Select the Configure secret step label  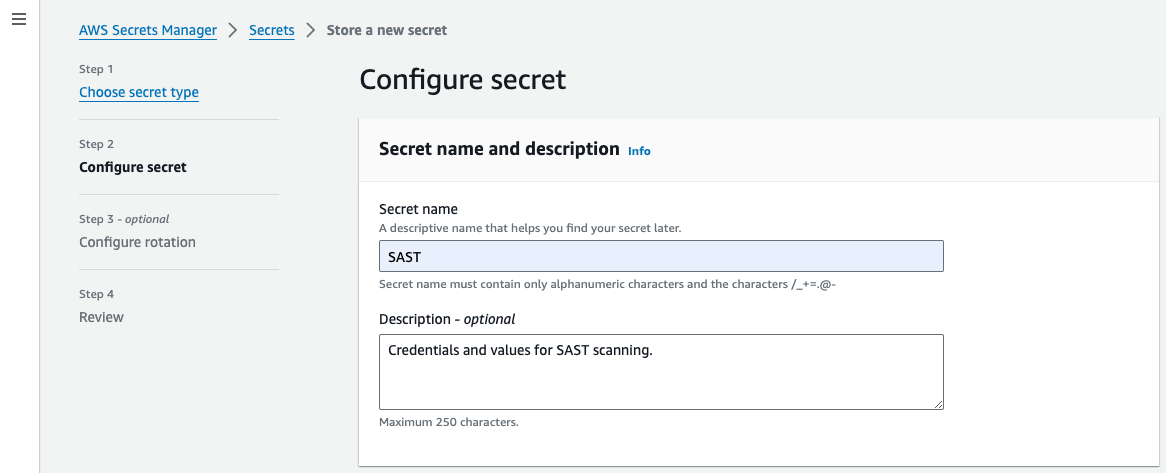(133, 167)
